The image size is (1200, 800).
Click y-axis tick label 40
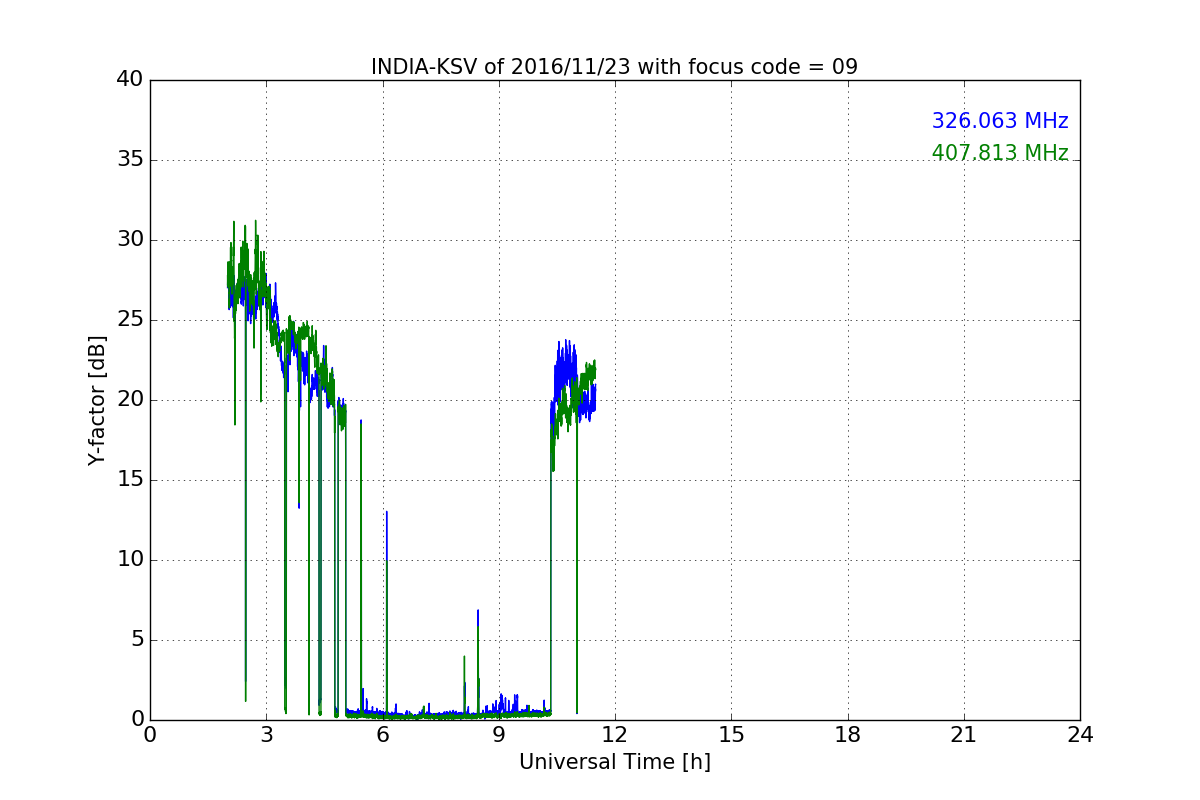(x=129, y=80)
